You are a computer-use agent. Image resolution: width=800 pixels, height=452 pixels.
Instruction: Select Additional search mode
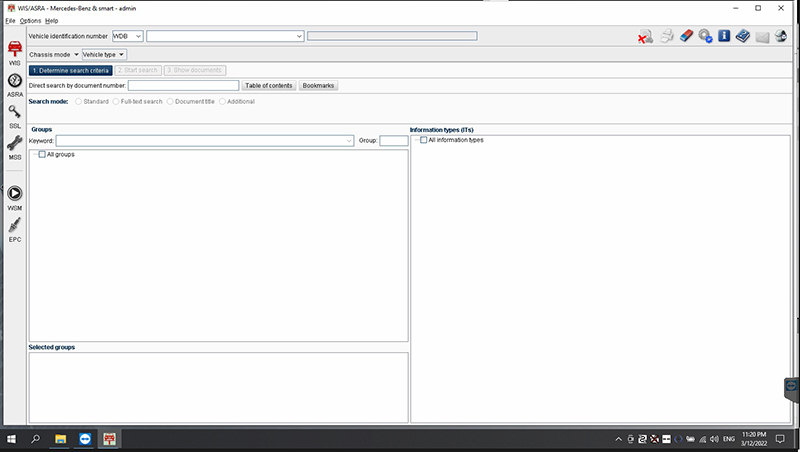(222, 102)
